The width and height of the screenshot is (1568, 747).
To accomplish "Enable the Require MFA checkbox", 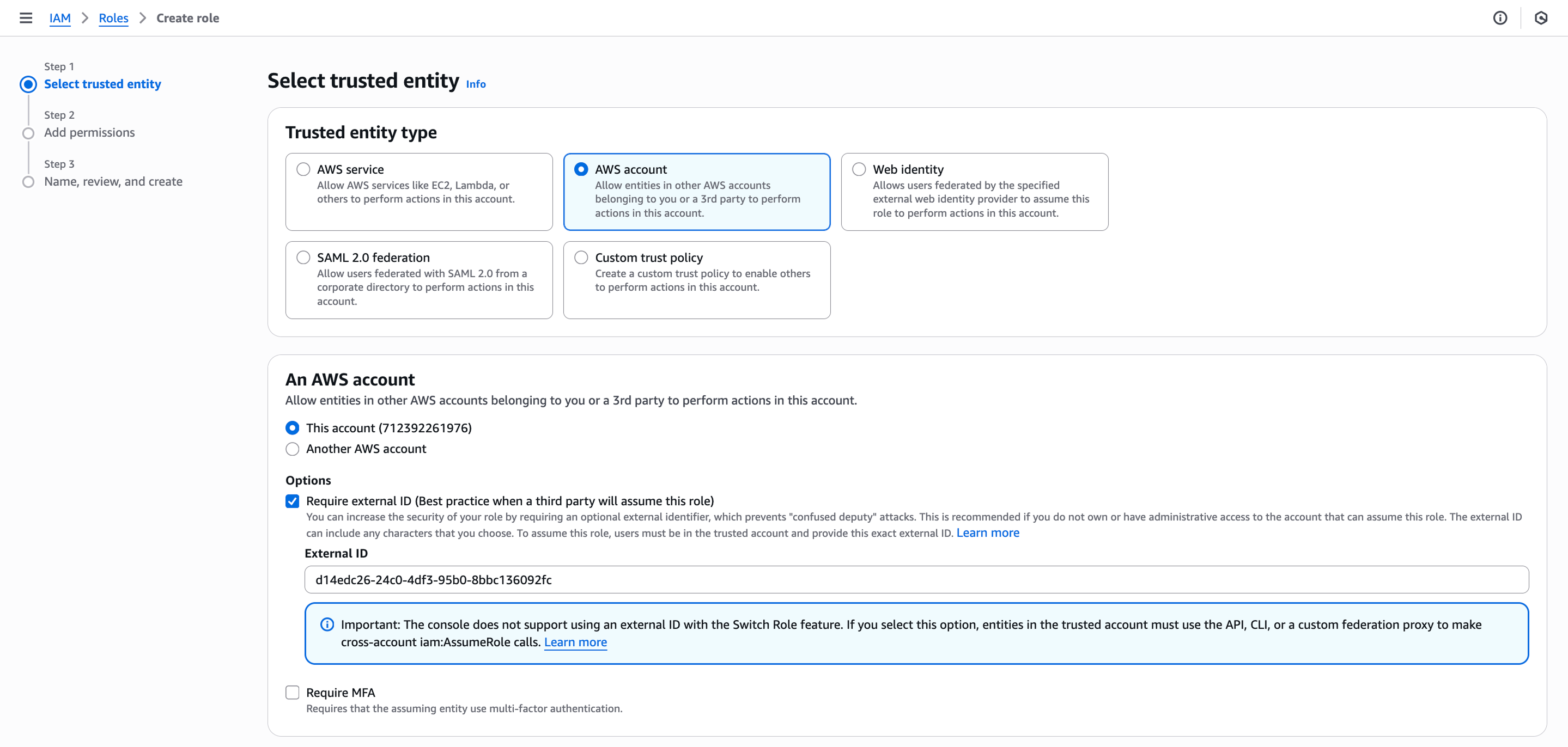I will click(292, 692).
